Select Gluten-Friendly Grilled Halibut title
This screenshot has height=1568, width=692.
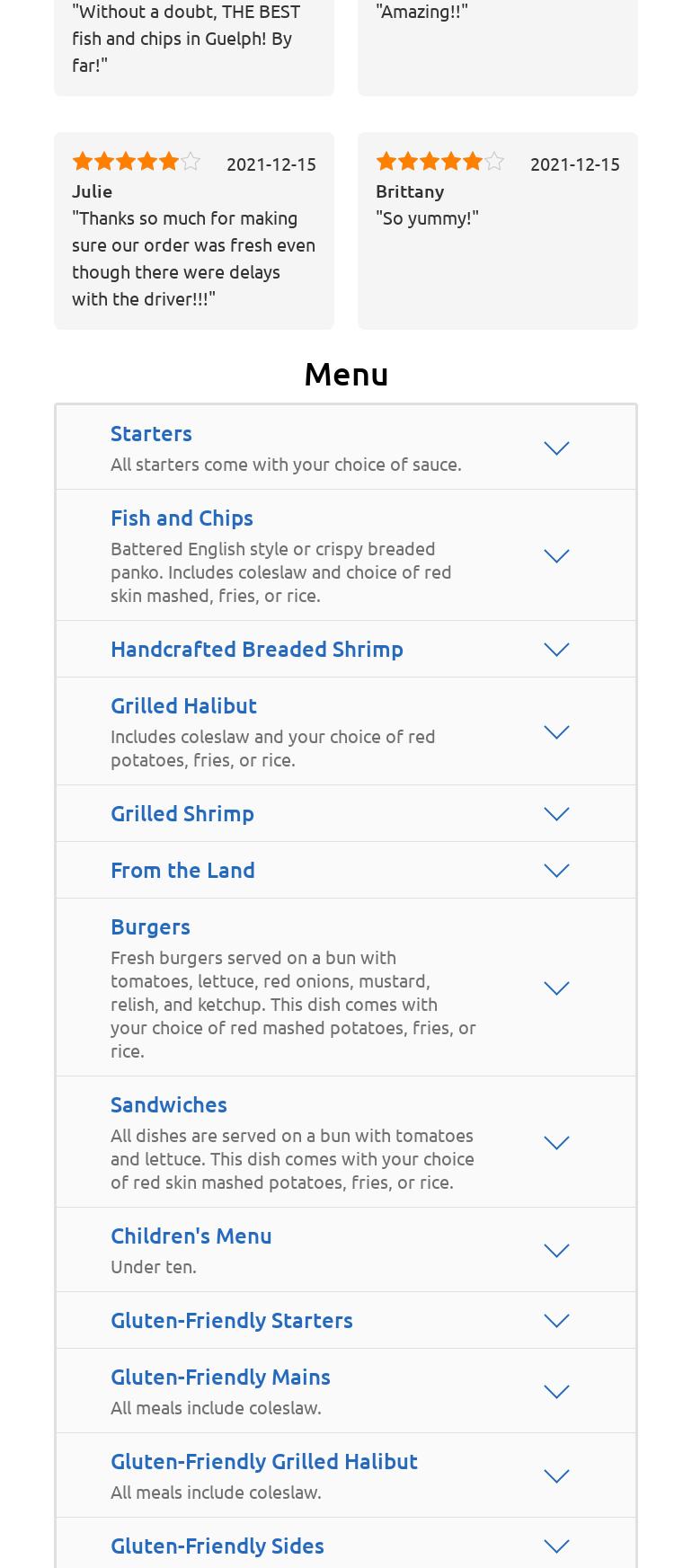coord(264,1461)
